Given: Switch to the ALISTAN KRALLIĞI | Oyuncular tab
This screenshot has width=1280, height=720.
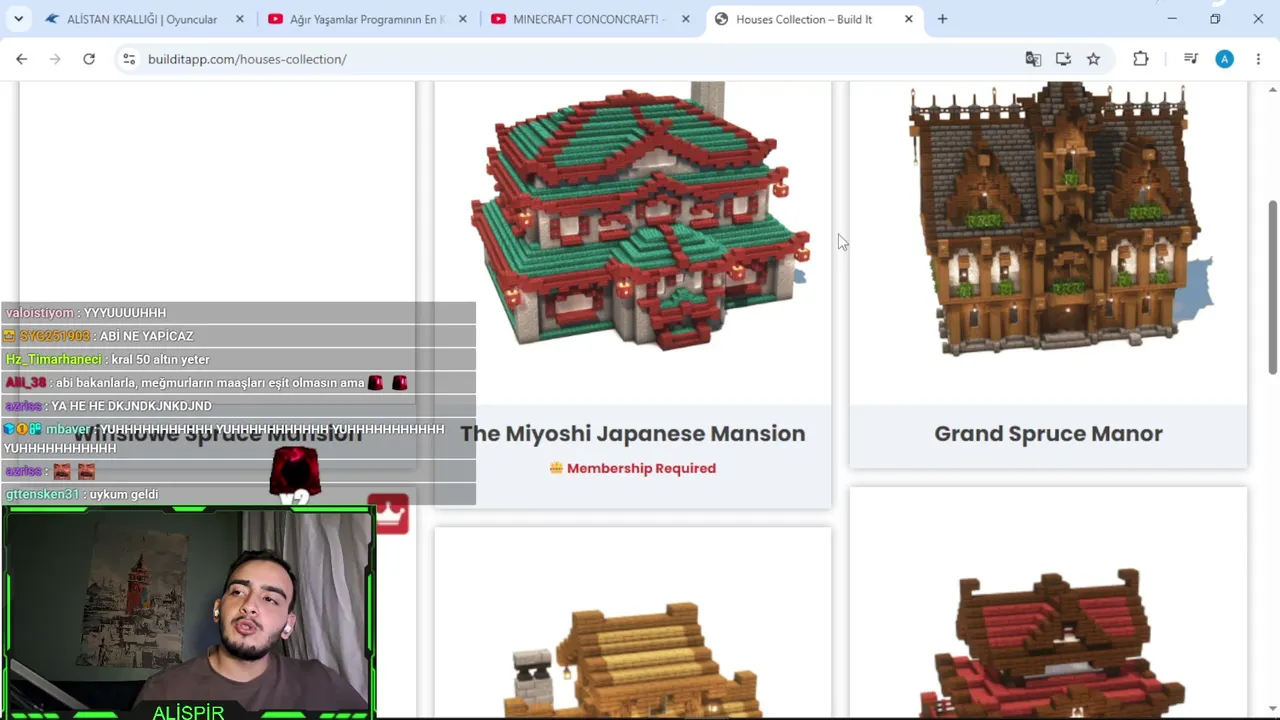Looking at the screenshot, I should (x=142, y=19).
